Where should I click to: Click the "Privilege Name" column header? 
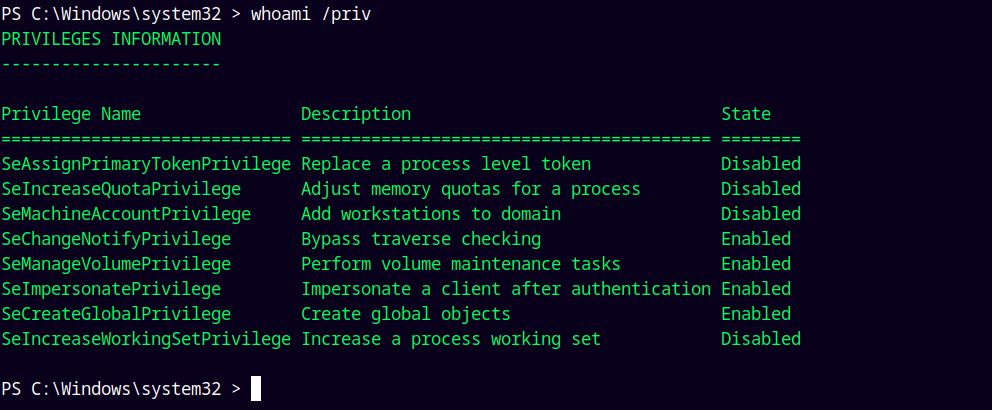[71, 114]
